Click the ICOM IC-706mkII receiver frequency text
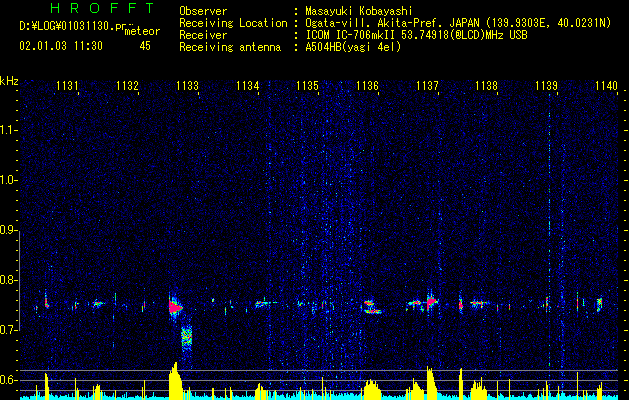 [x=416, y=35]
